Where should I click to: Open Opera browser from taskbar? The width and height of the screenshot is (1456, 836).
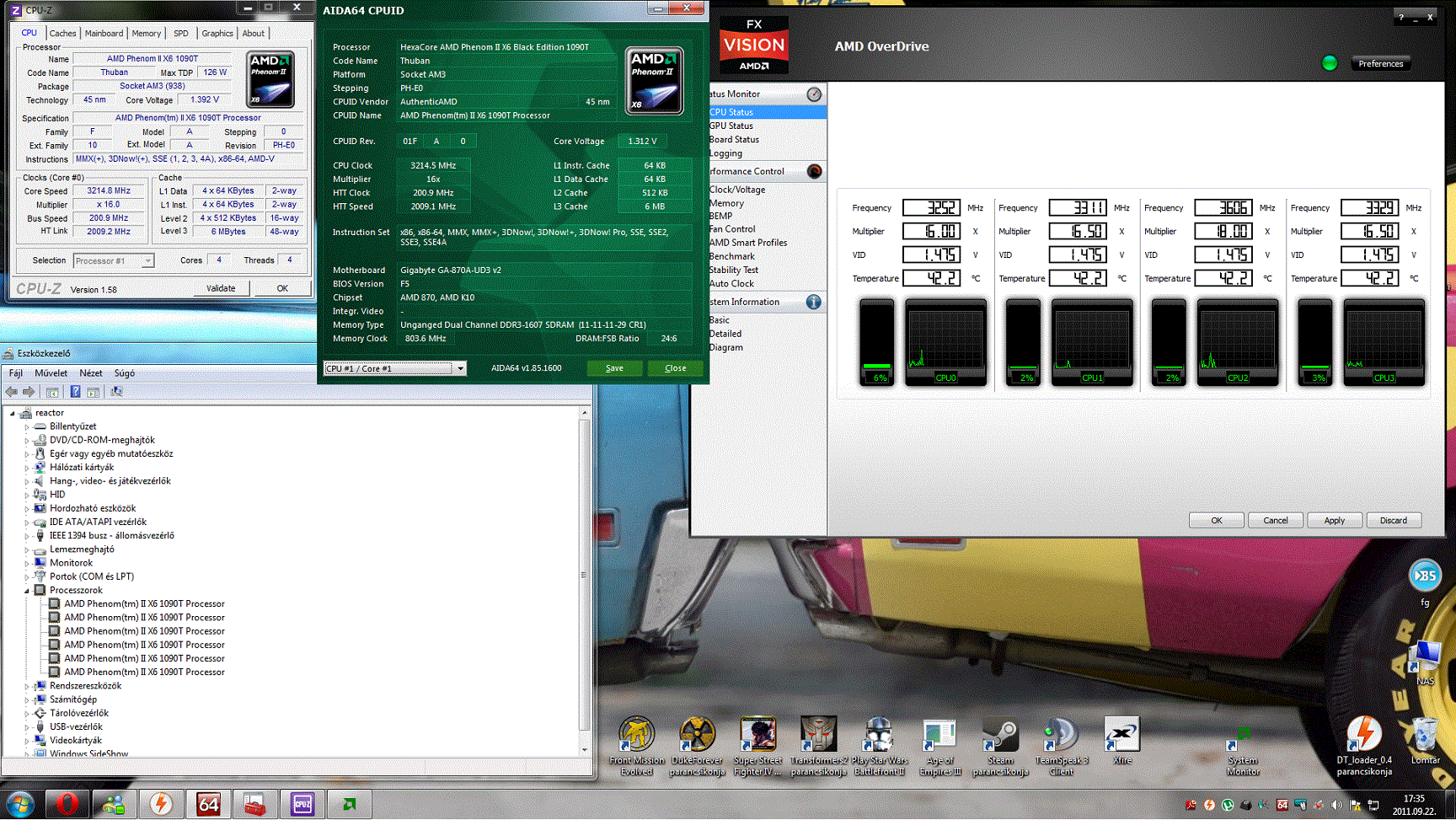67,804
